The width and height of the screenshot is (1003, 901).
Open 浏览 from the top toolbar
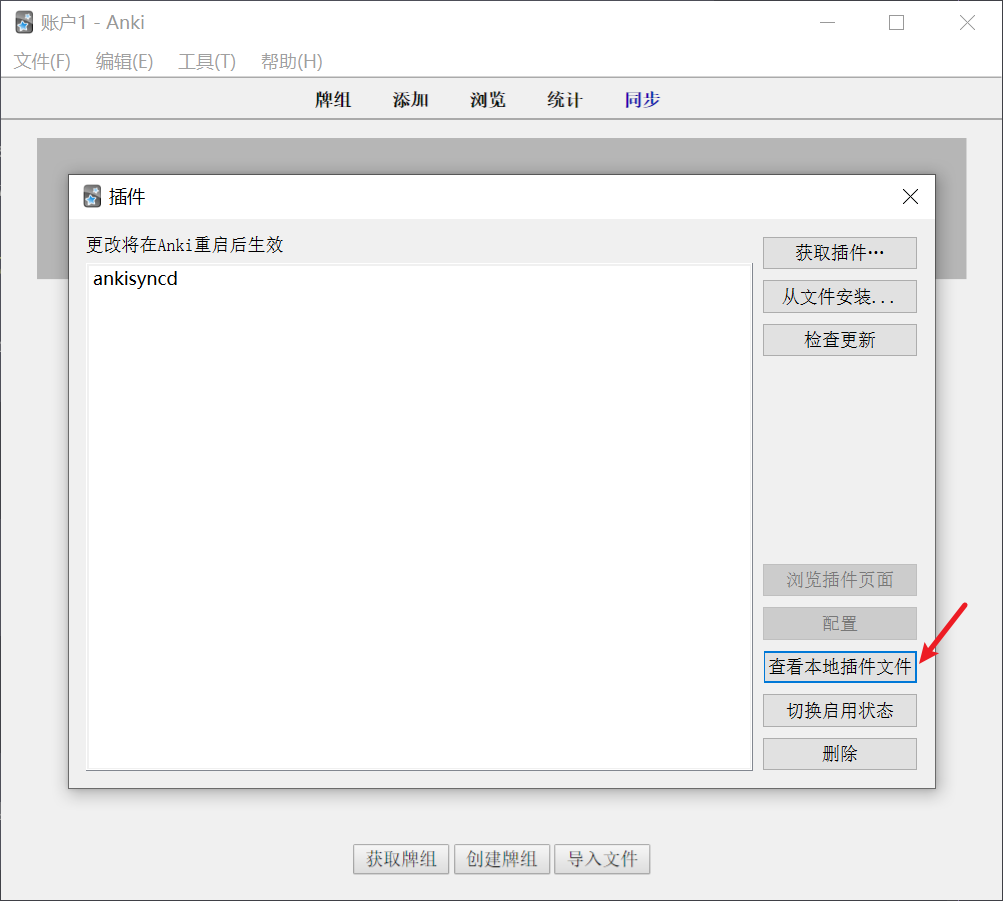488,100
